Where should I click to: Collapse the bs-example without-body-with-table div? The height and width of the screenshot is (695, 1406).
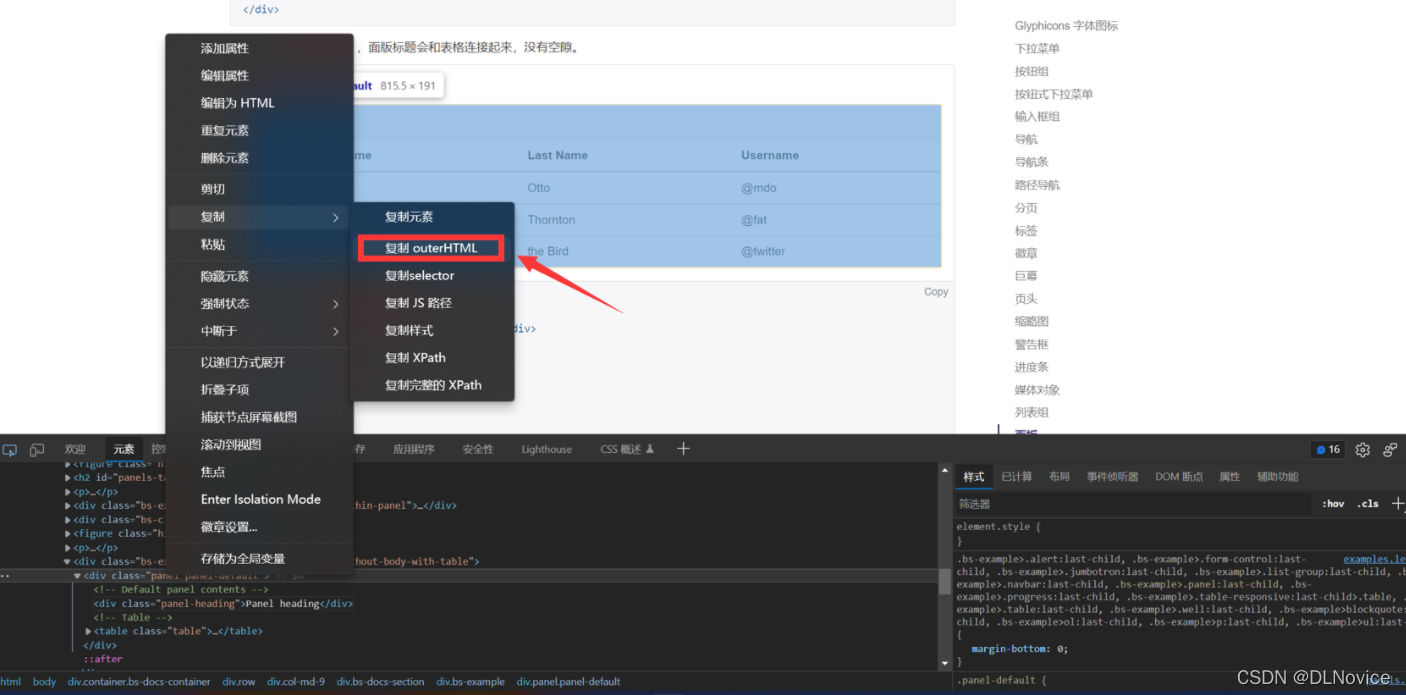(68, 562)
